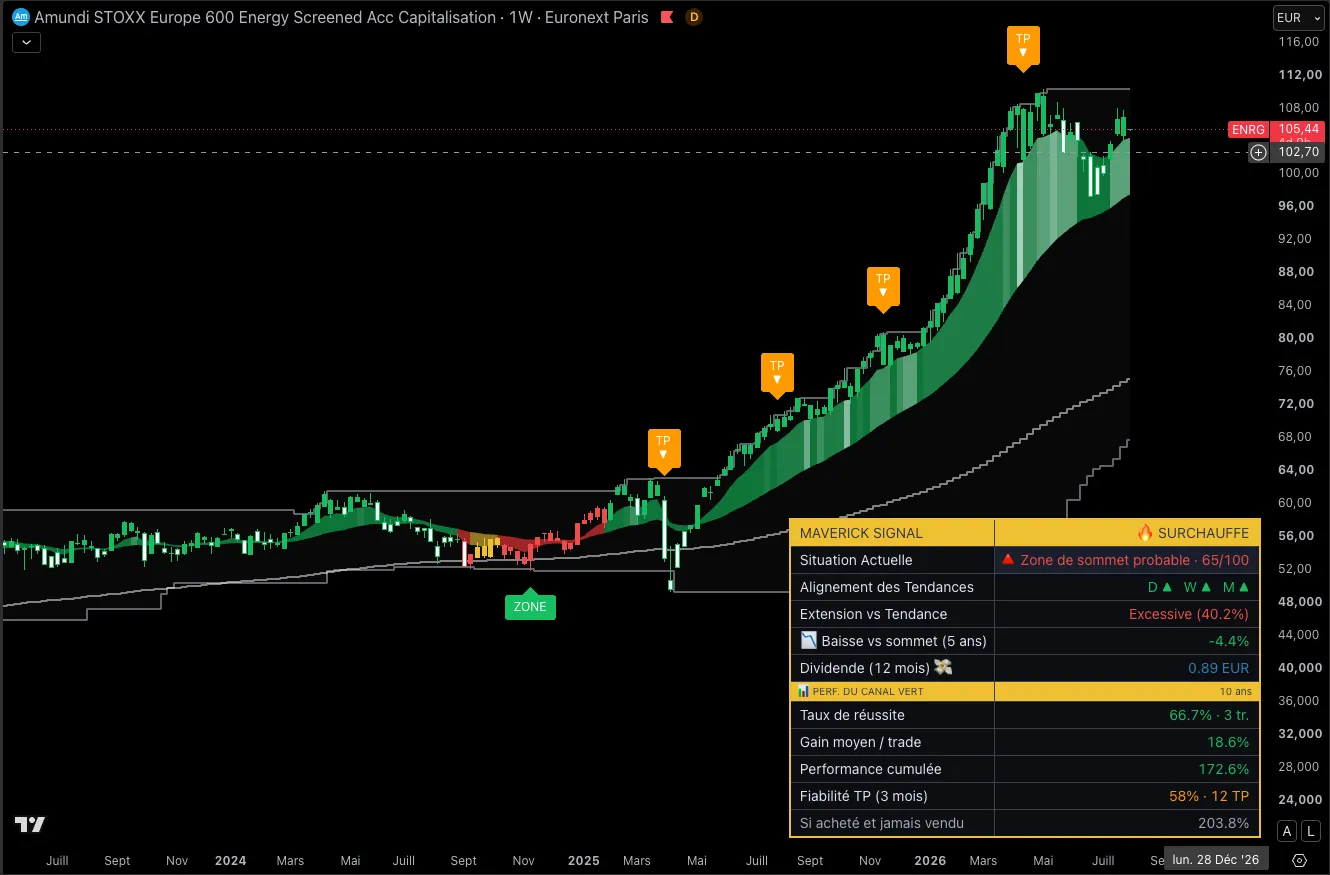The width and height of the screenshot is (1330, 875).
Task: Click the red flag icon beside the title
Action: [x=667, y=17]
